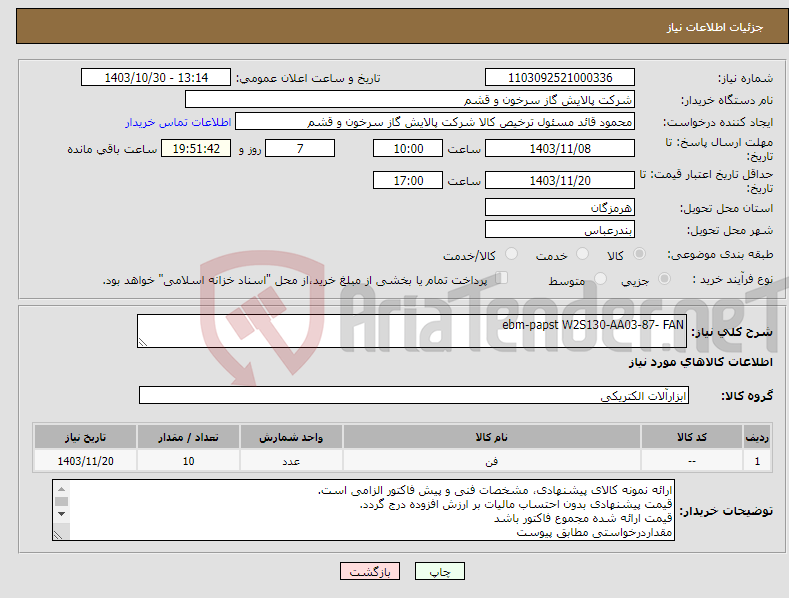
Task: Click the response deadline date 1403/11/08
Action: [x=560, y=148]
